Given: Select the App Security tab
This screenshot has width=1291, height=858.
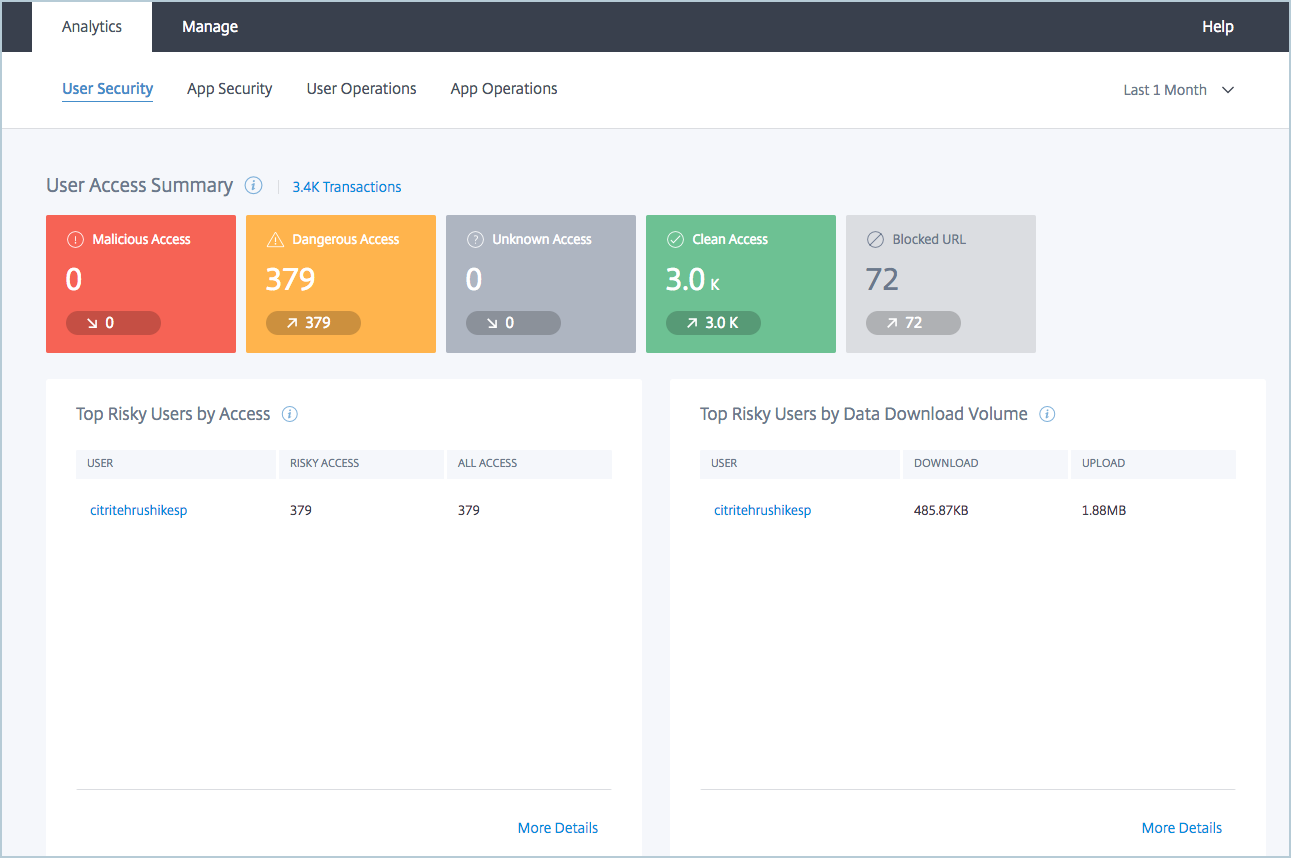Looking at the screenshot, I should tap(229, 89).
